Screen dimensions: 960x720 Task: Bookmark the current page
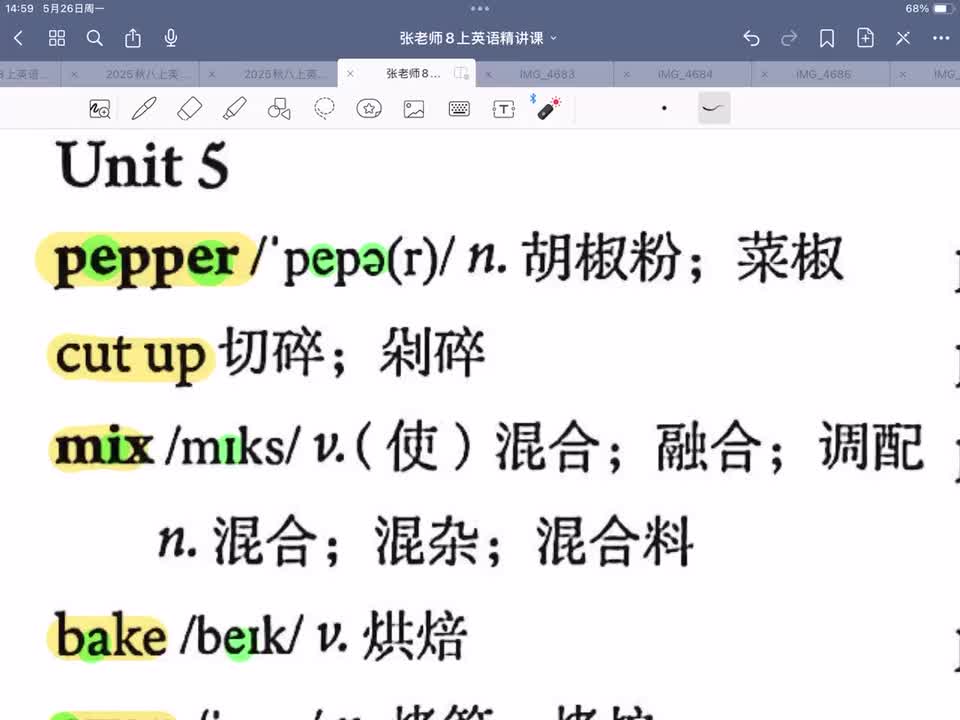[x=827, y=39]
